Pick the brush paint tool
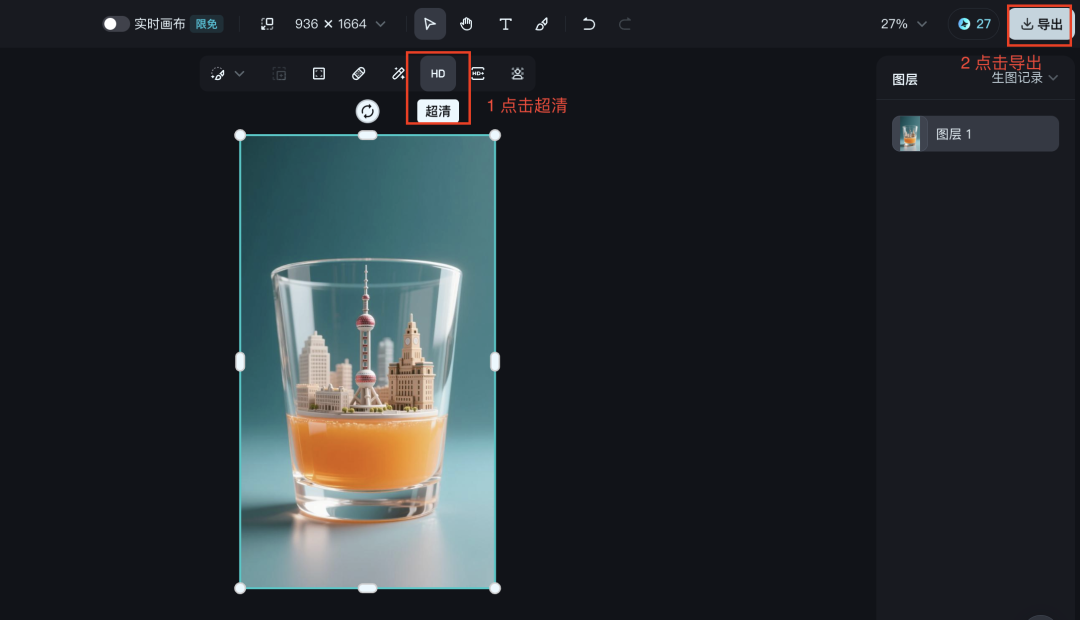 tap(542, 24)
